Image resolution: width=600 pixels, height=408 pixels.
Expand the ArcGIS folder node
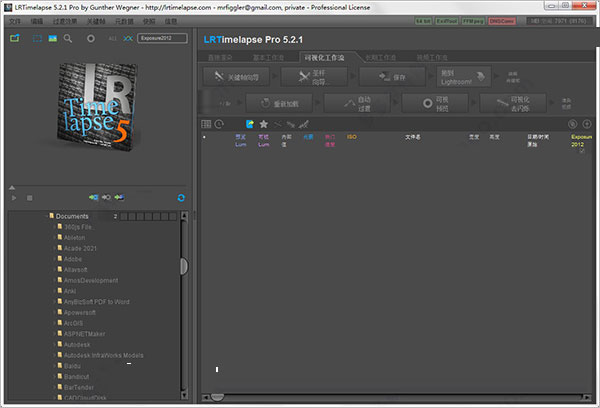pyautogui.click(x=54, y=323)
